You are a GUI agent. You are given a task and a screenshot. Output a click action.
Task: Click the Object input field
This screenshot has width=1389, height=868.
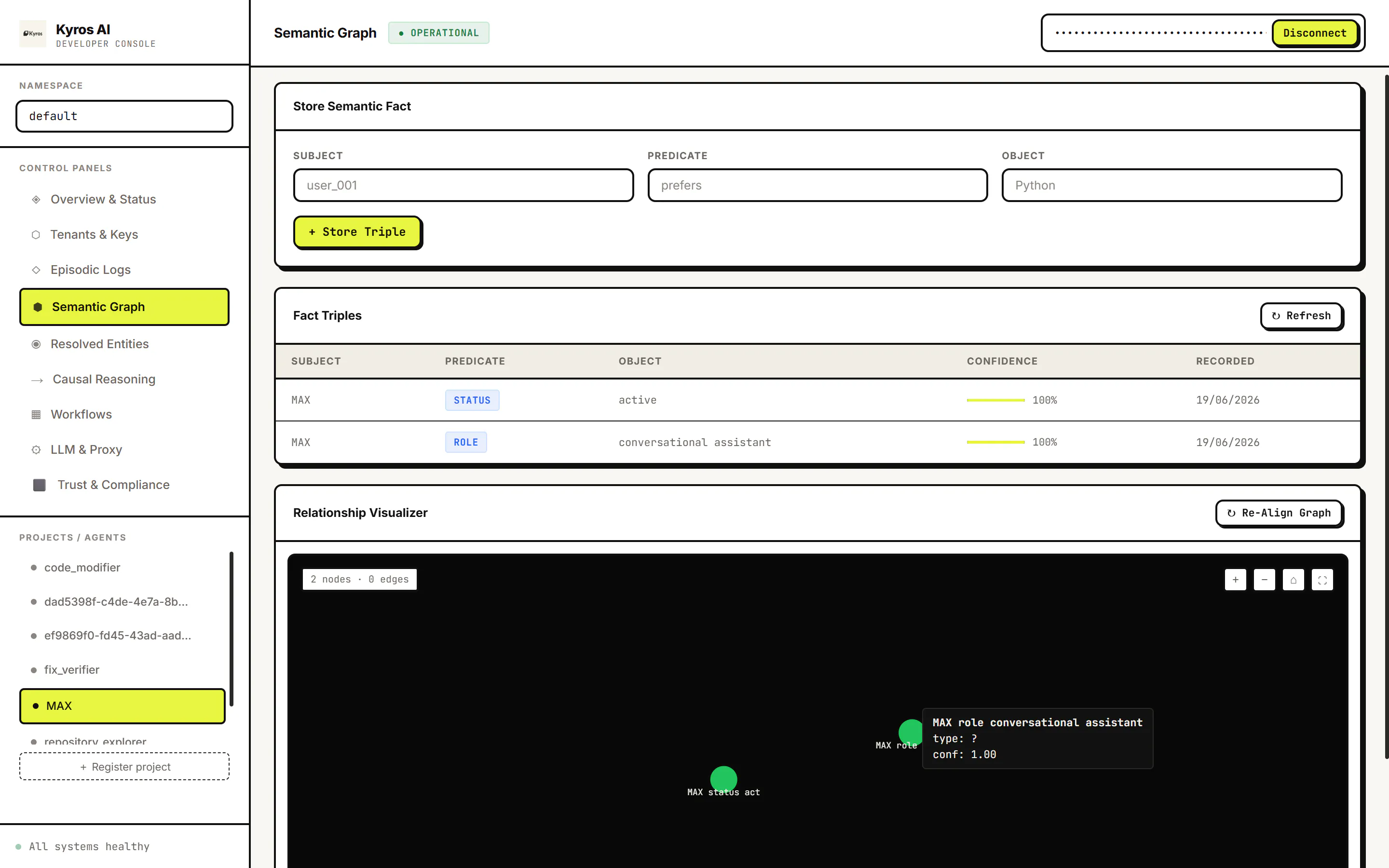1171,185
